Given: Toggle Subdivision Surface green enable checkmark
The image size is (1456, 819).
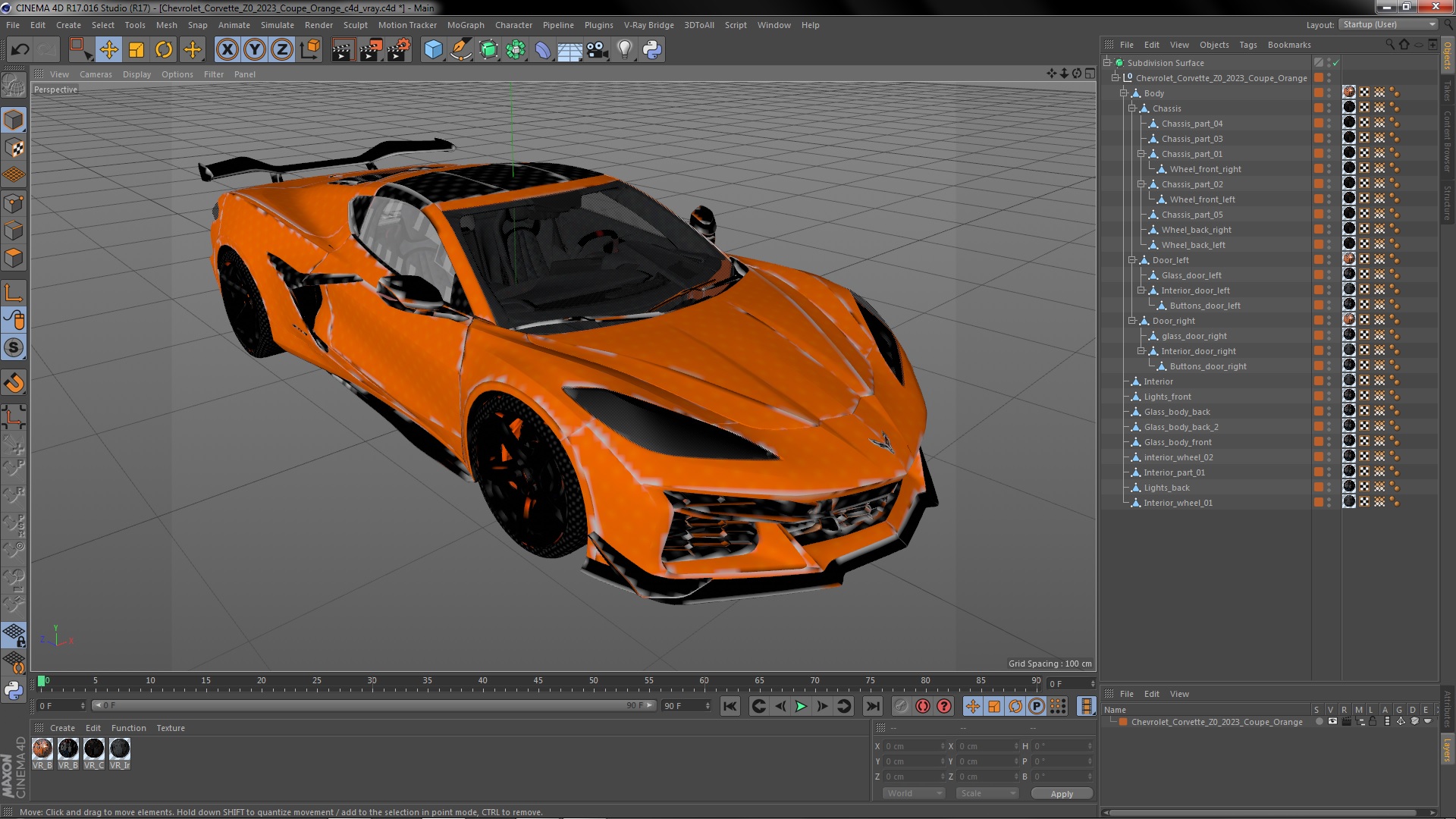Looking at the screenshot, I should coord(1336,63).
